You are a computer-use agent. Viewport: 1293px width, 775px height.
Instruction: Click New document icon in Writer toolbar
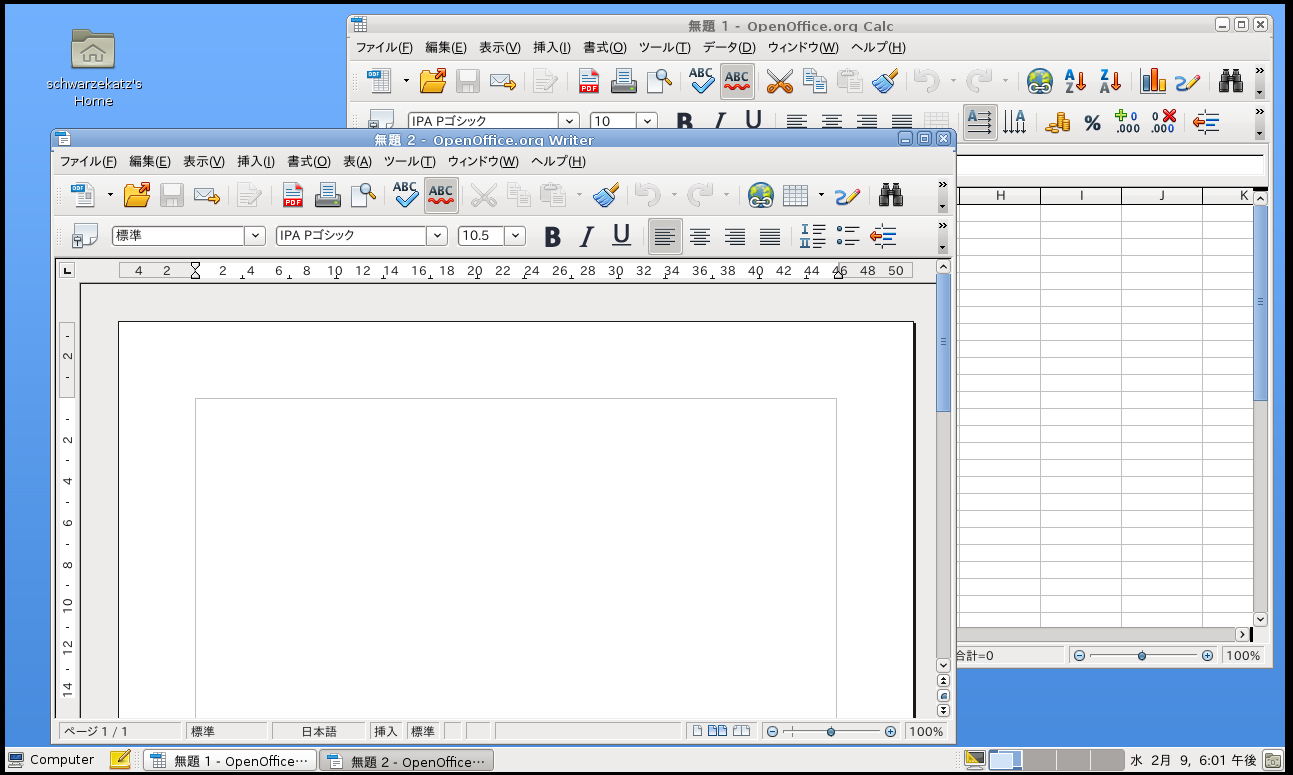[82, 194]
